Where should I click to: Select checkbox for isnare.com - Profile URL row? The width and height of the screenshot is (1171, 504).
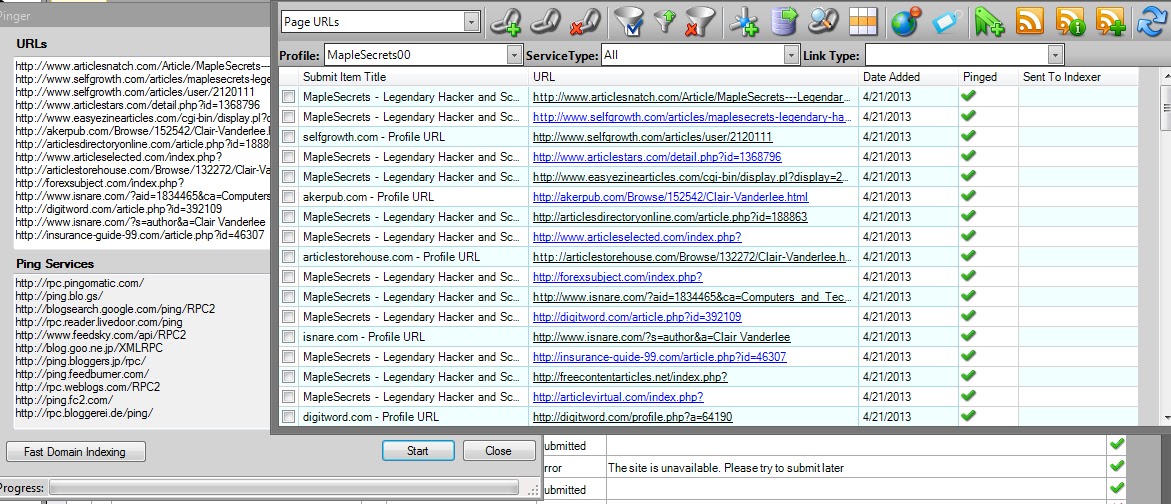pyautogui.click(x=288, y=337)
